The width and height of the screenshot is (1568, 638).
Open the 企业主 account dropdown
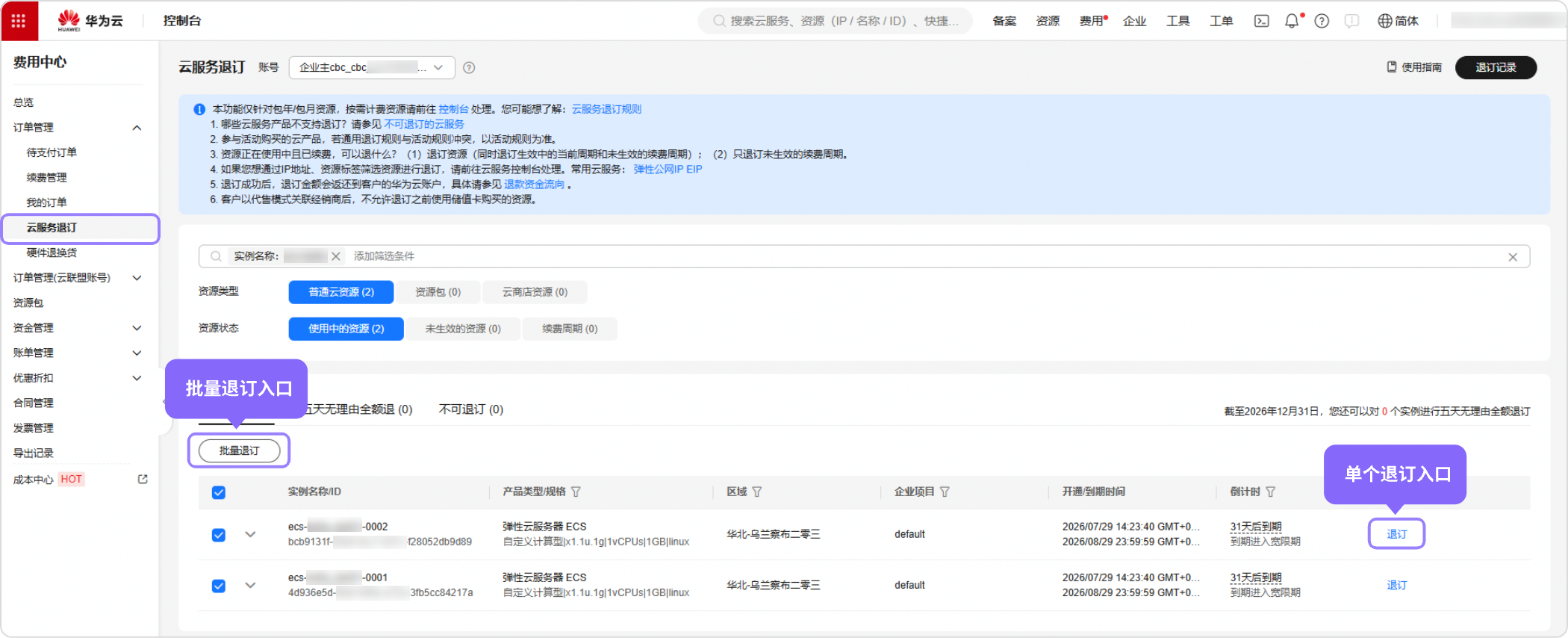372,68
